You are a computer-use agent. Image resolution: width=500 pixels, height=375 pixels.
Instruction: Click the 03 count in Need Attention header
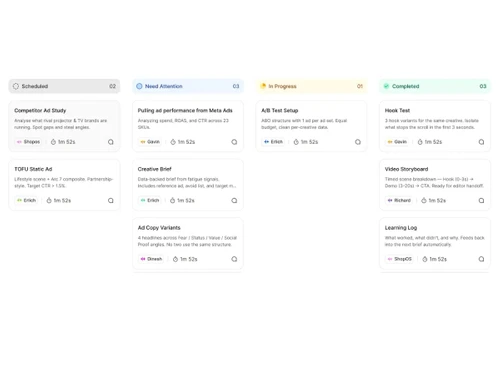click(x=236, y=86)
